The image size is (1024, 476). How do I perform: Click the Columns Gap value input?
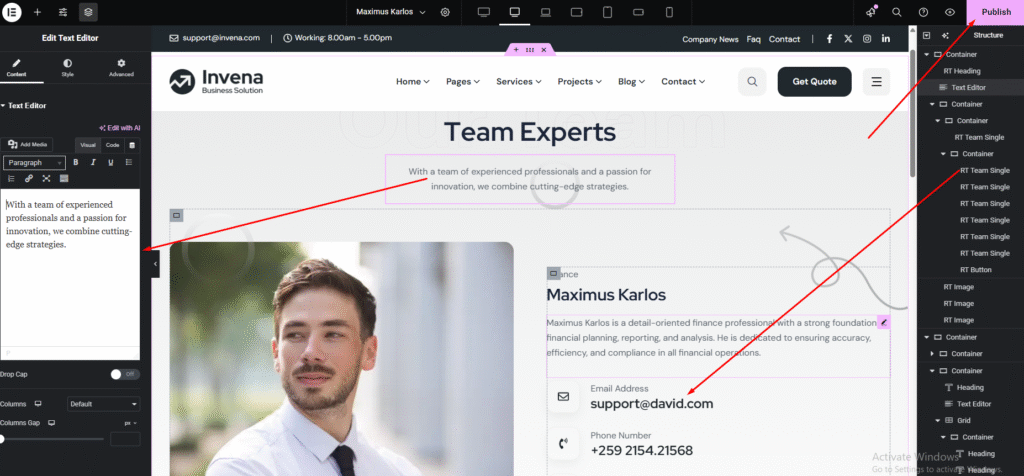[125, 439]
